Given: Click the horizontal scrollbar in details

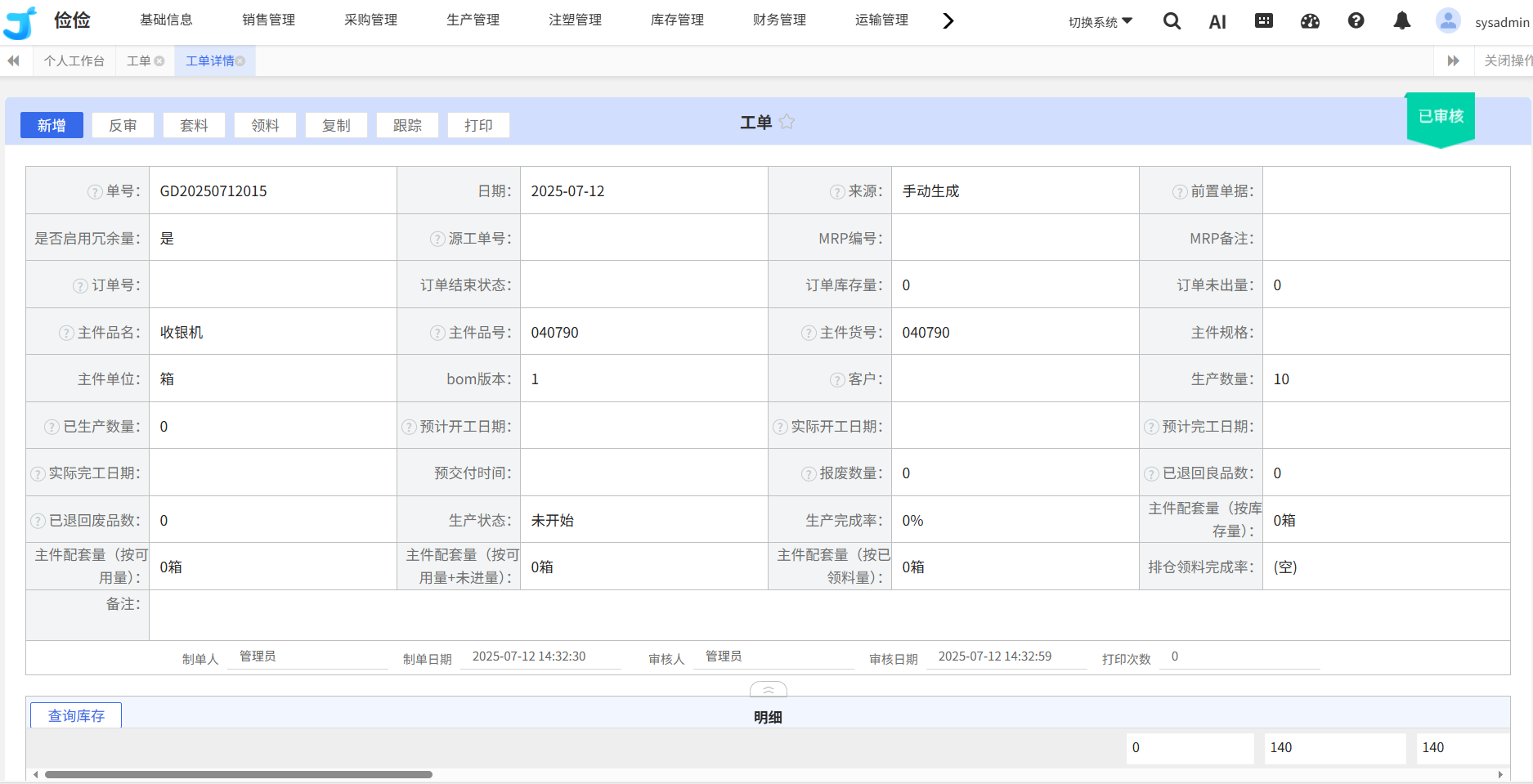Looking at the screenshot, I should [238, 774].
